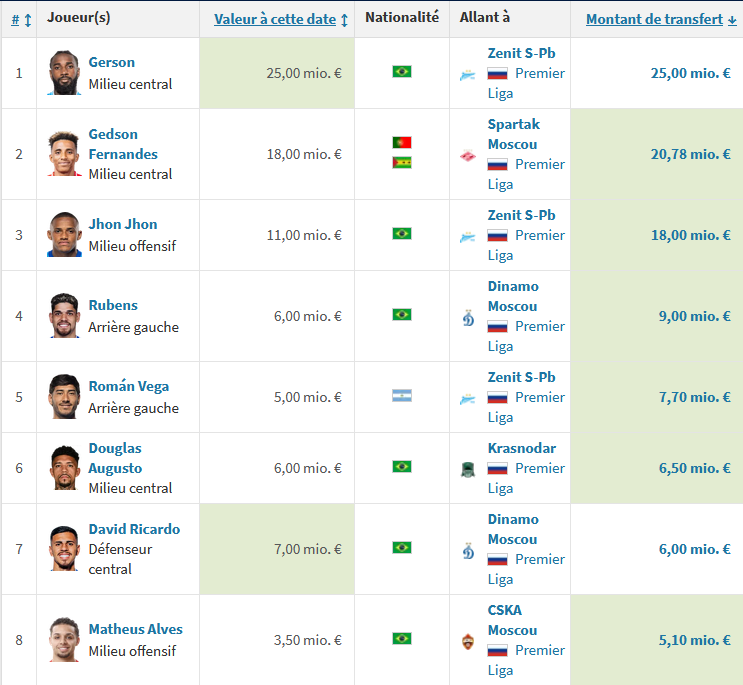Click the Dinamo Moscou crest in Rubens row

pyautogui.click(x=468, y=318)
